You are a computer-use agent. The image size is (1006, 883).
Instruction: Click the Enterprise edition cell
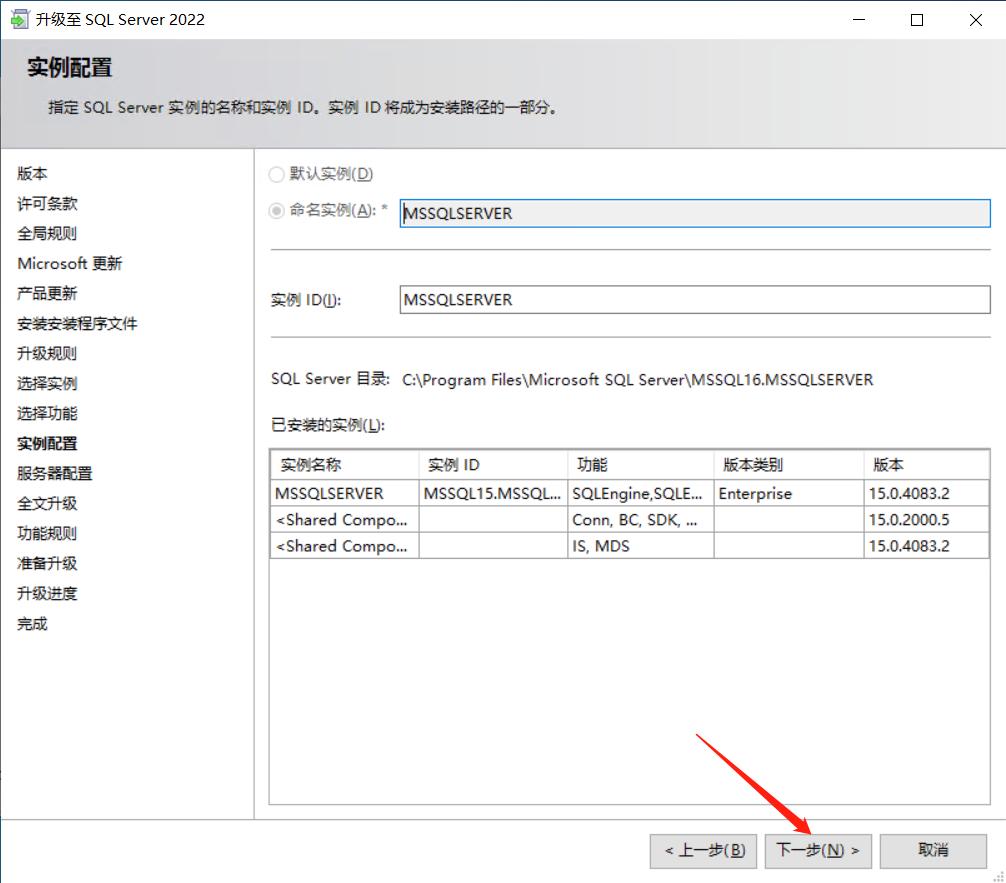click(789, 493)
